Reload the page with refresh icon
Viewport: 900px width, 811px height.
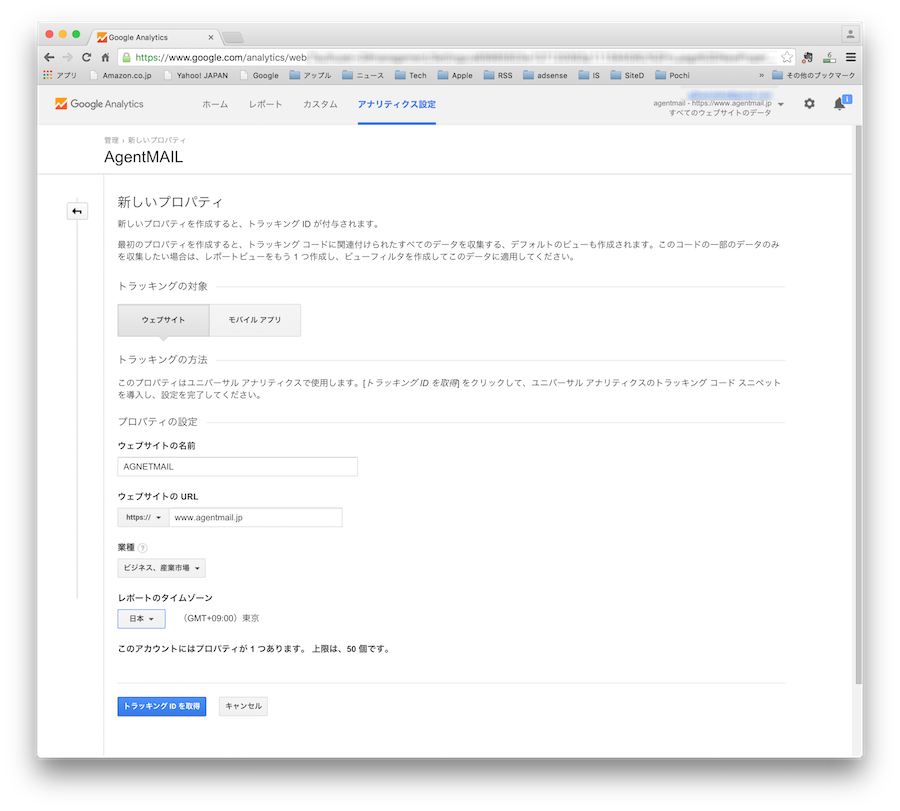click(x=86, y=57)
